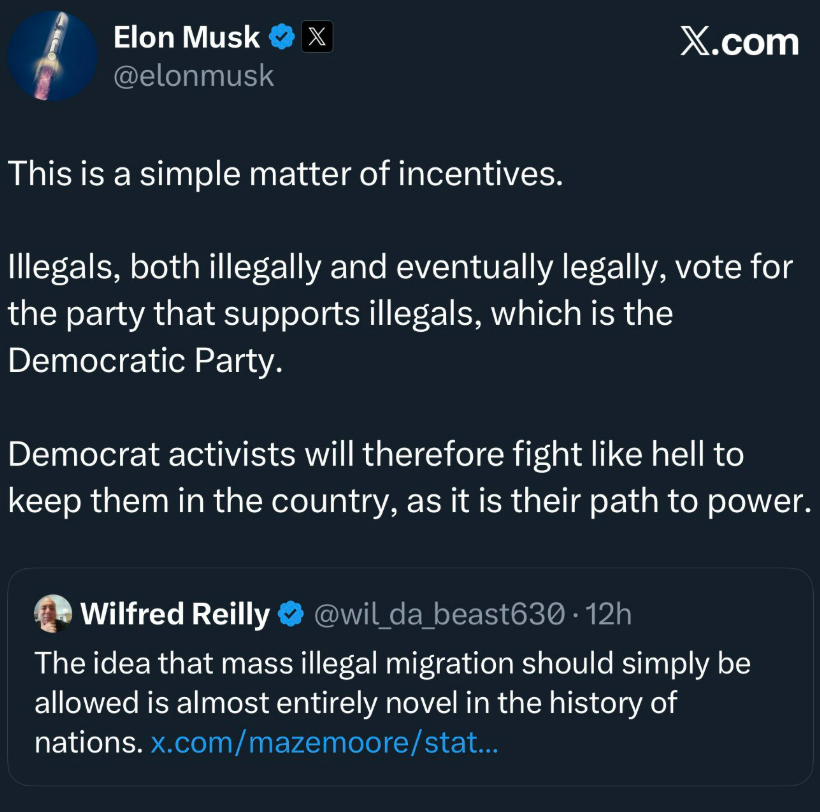Click the word 'nations.' in the quoted post
Viewport: 820px width, 812px height.
(88, 743)
